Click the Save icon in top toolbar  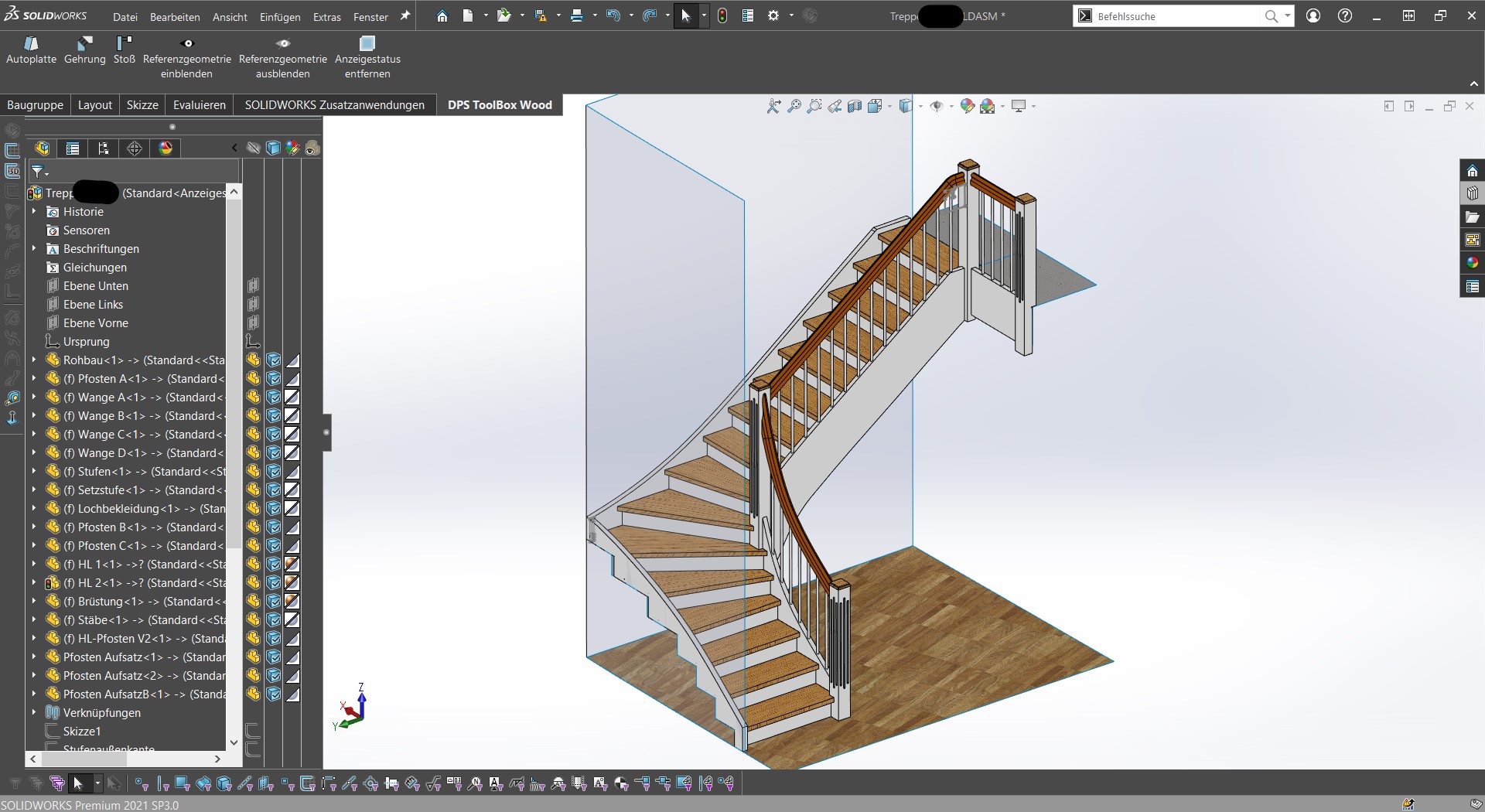(x=540, y=16)
